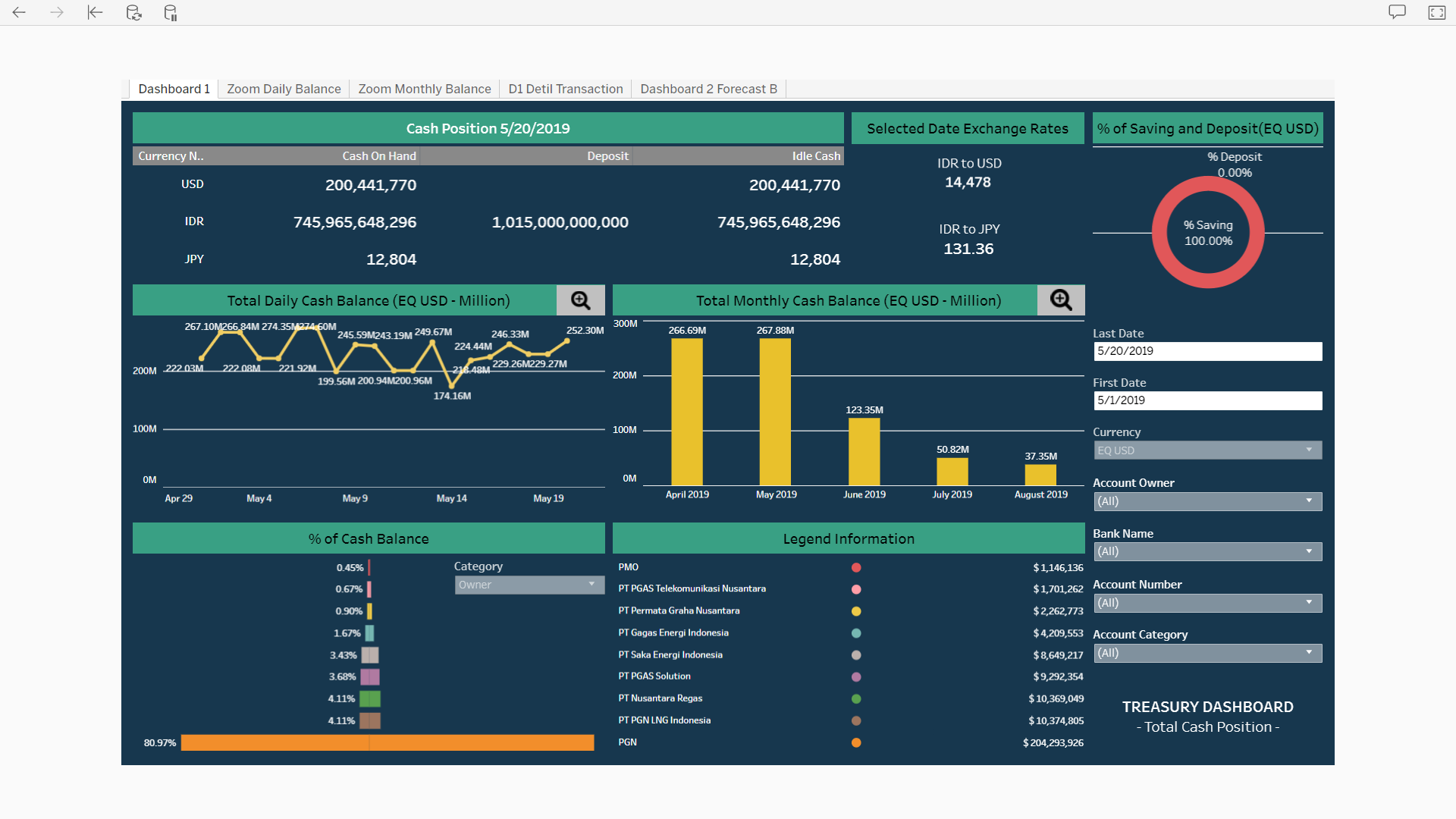Refresh the data source via the refresh icon
The width and height of the screenshot is (1456, 819).
pyautogui.click(x=133, y=12)
